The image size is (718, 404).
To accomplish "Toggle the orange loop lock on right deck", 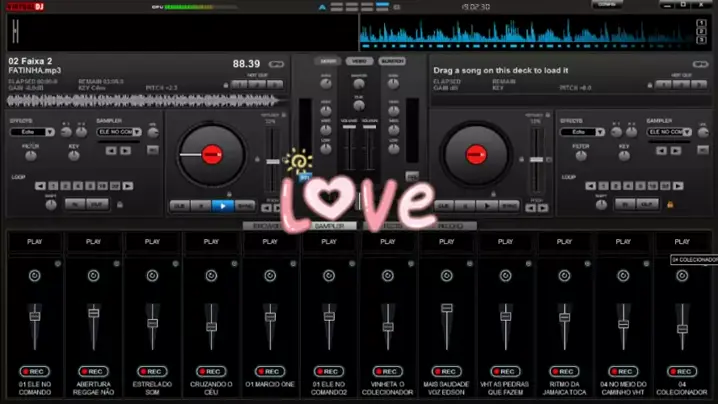I will point(670,205).
